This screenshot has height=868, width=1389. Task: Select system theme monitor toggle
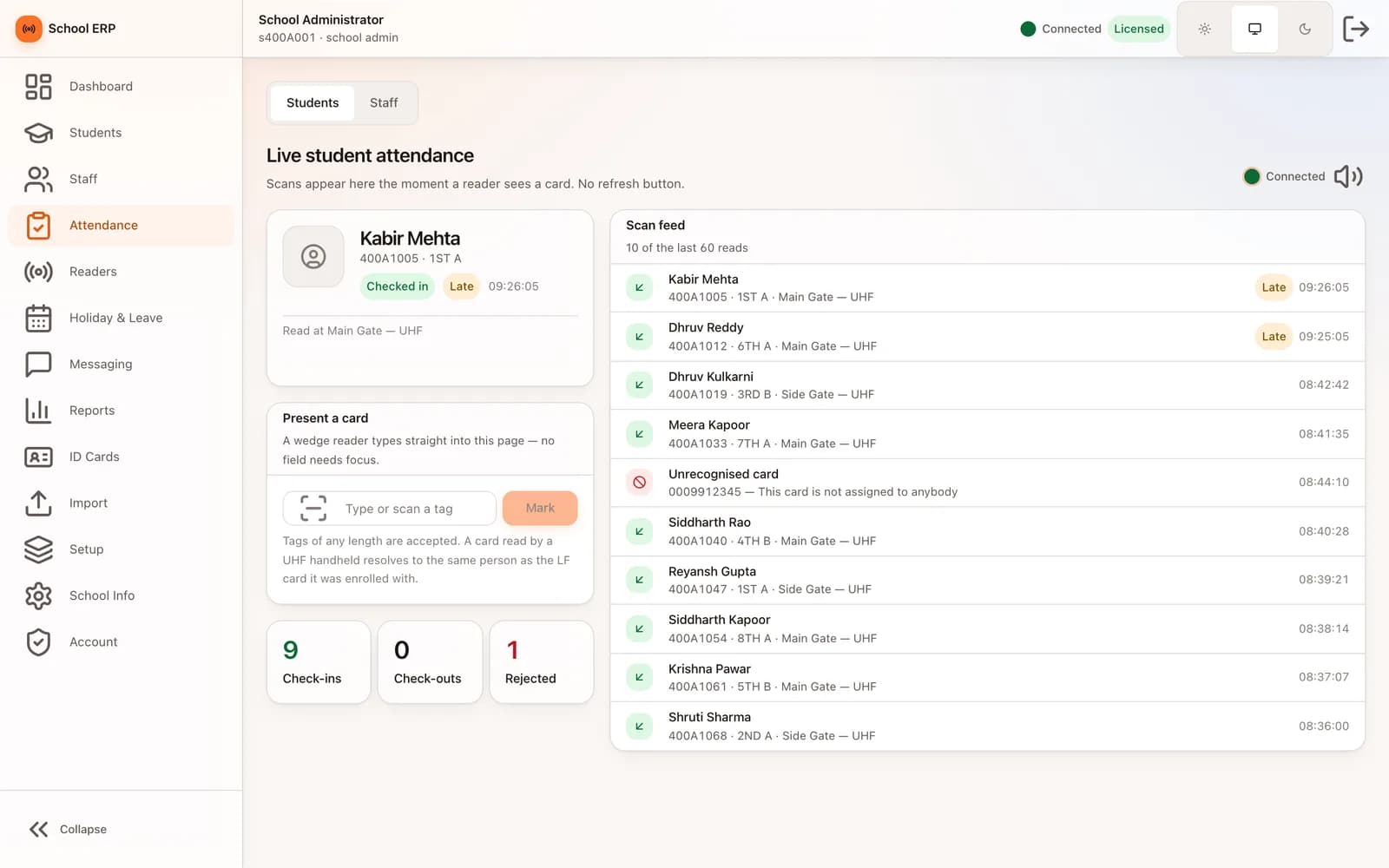(1254, 29)
